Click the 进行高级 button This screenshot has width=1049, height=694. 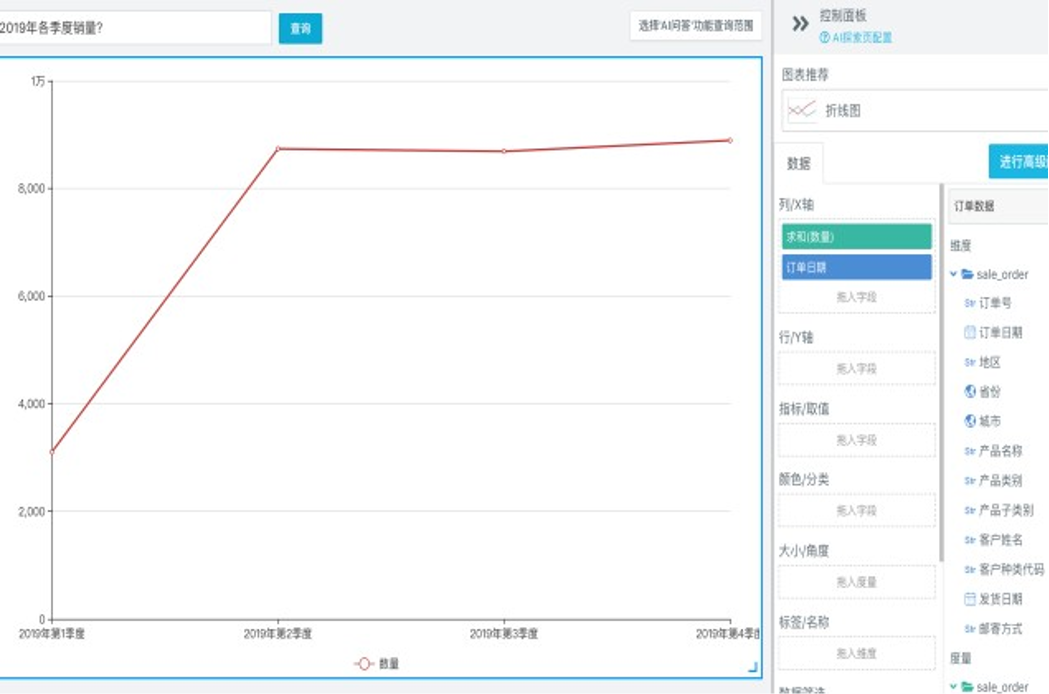[x=1018, y=161]
